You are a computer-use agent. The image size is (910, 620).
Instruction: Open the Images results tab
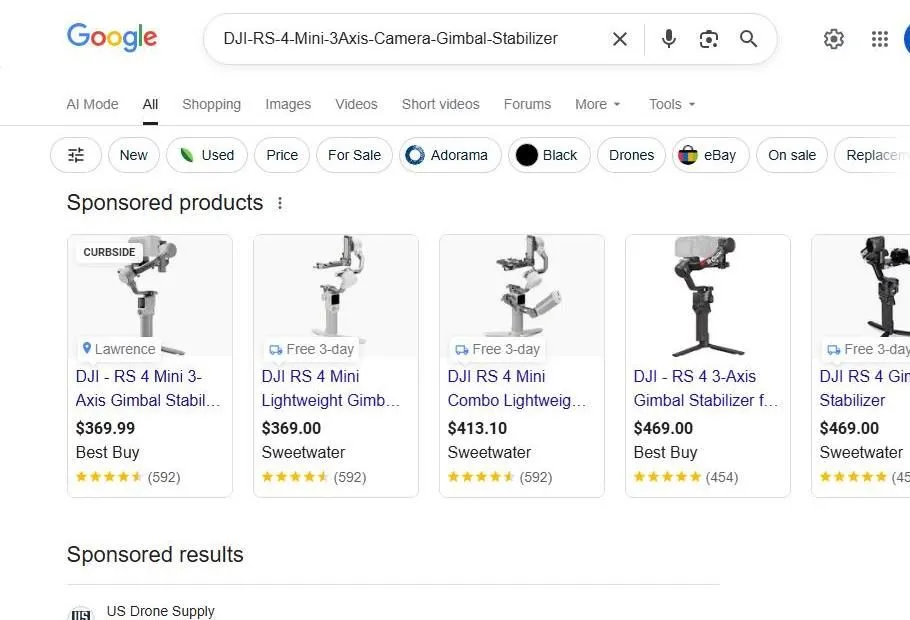coord(288,104)
